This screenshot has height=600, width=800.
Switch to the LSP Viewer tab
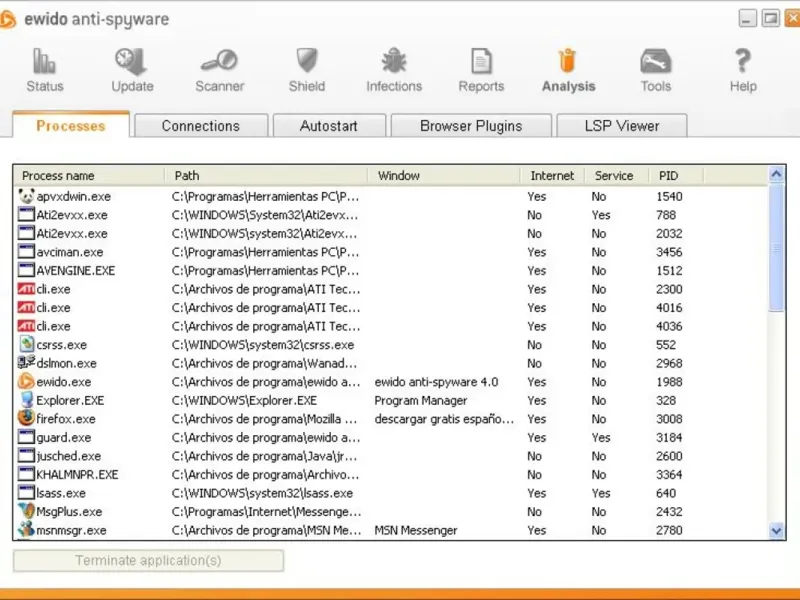coord(622,126)
